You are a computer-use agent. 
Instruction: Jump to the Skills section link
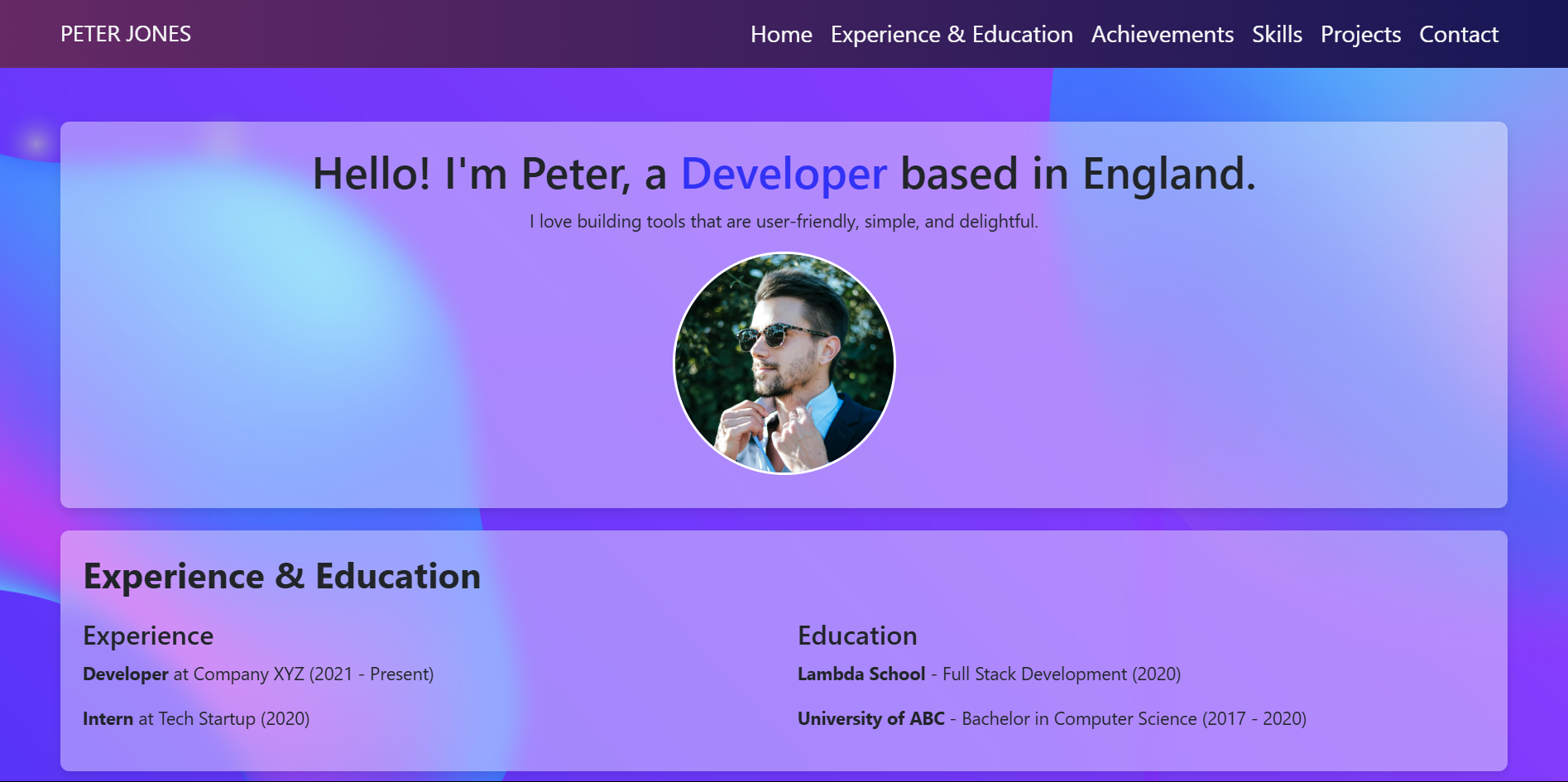coord(1277,34)
